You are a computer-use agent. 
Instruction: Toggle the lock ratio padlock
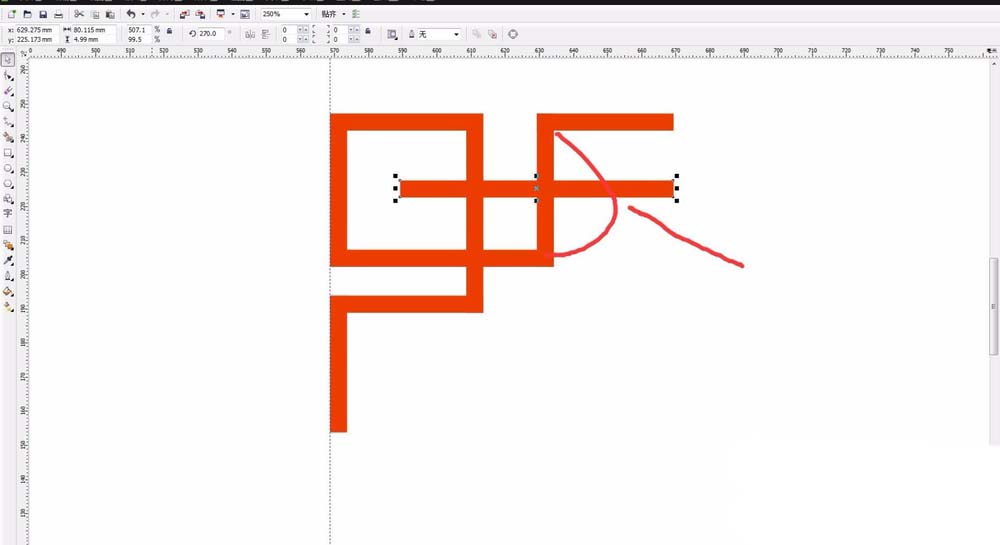pyautogui.click(x=170, y=31)
